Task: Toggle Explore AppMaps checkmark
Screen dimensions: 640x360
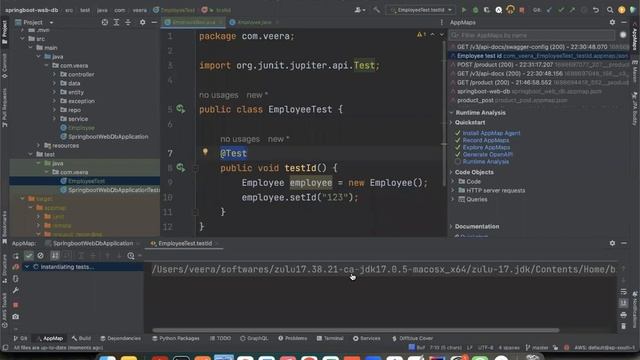Action: click(x=458, y=147)
